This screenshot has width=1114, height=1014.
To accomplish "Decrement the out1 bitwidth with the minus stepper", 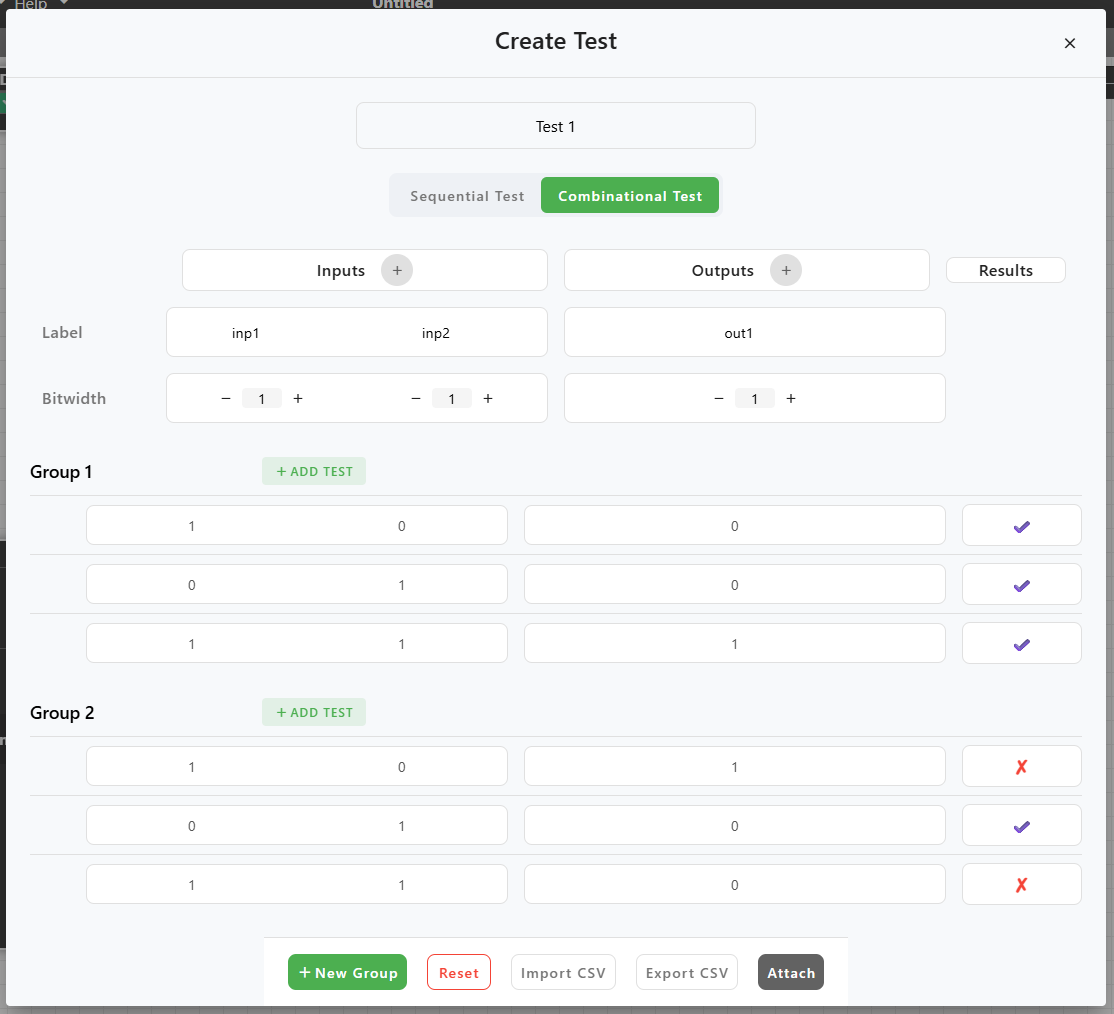I will 718,398.
